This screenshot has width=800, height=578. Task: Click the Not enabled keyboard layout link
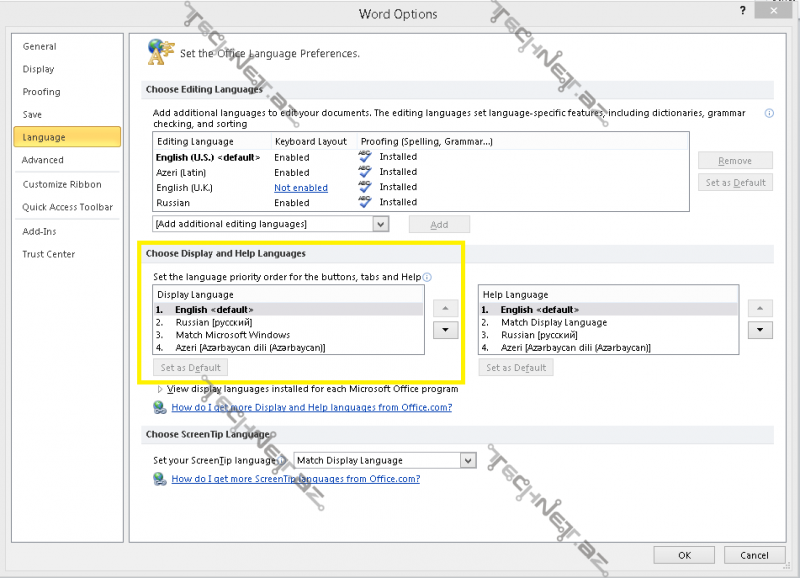pyautogui.click(x=301, y=187)
